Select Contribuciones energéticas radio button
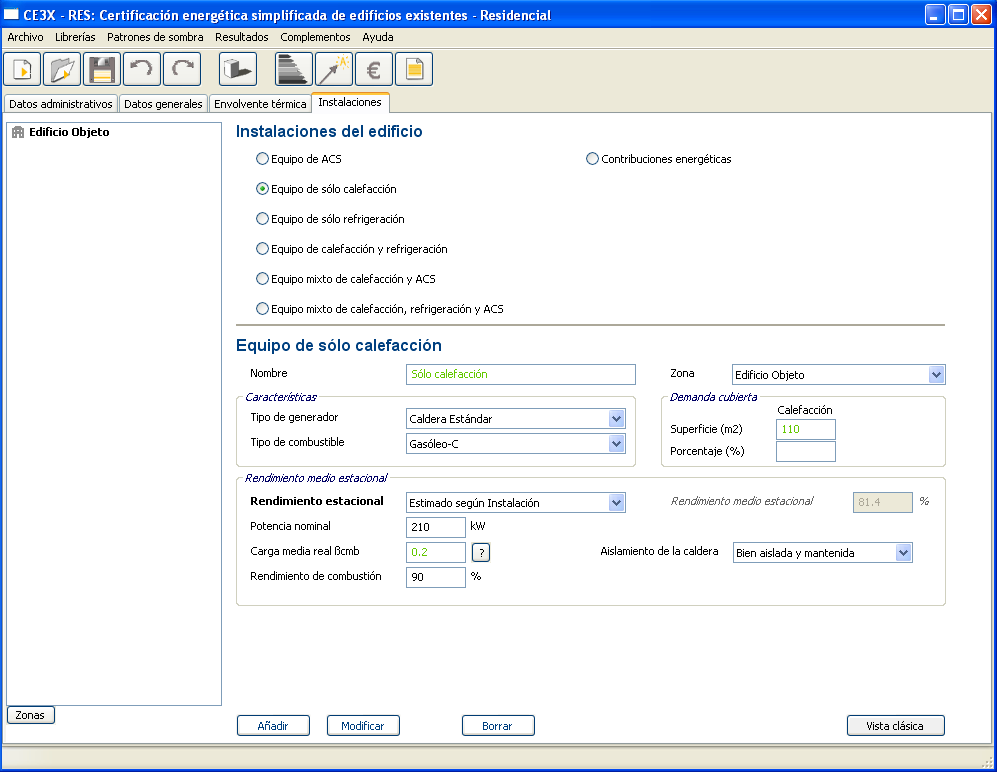 (x=593, y=159)
